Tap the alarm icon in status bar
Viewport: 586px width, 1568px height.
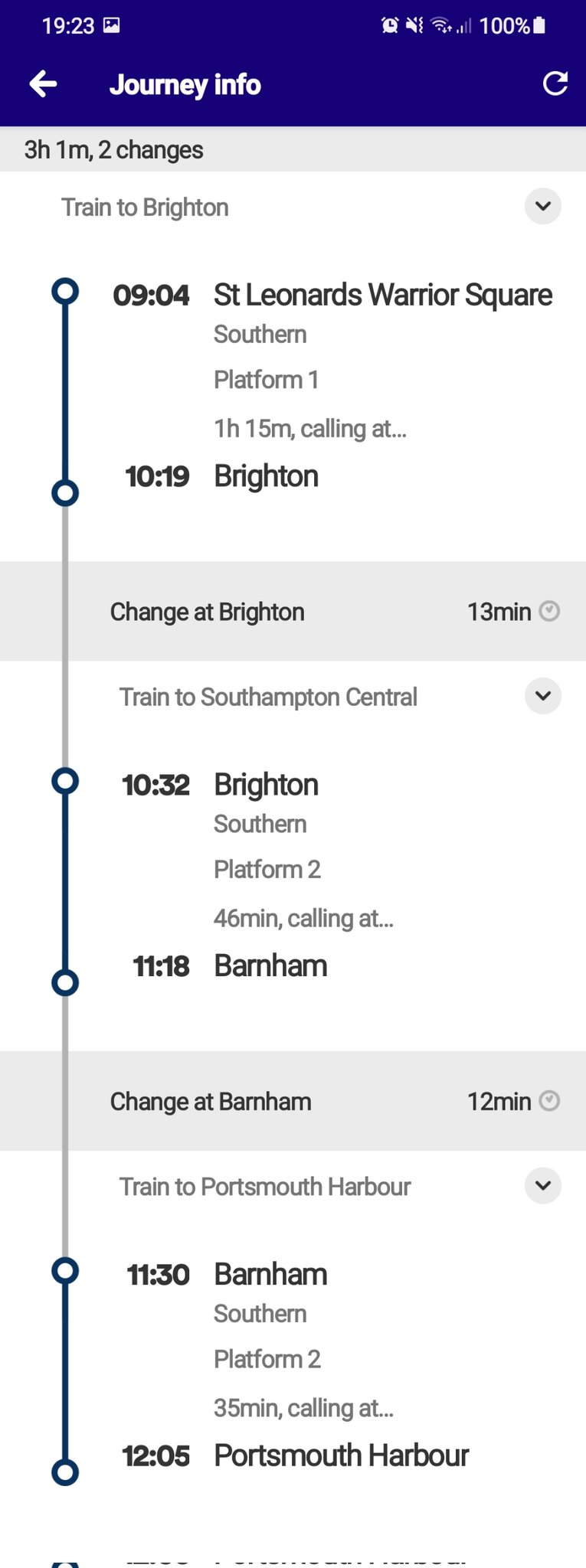[390, 26]
